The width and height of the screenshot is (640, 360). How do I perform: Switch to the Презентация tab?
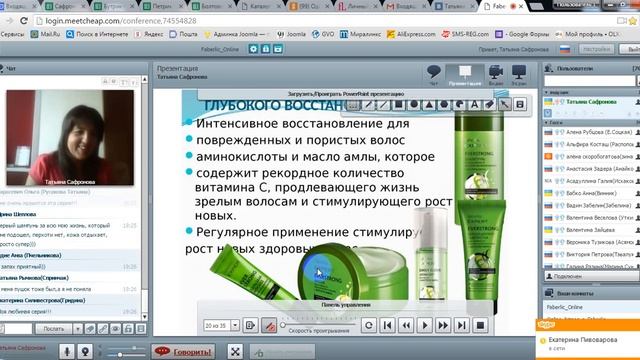(465, 75)
